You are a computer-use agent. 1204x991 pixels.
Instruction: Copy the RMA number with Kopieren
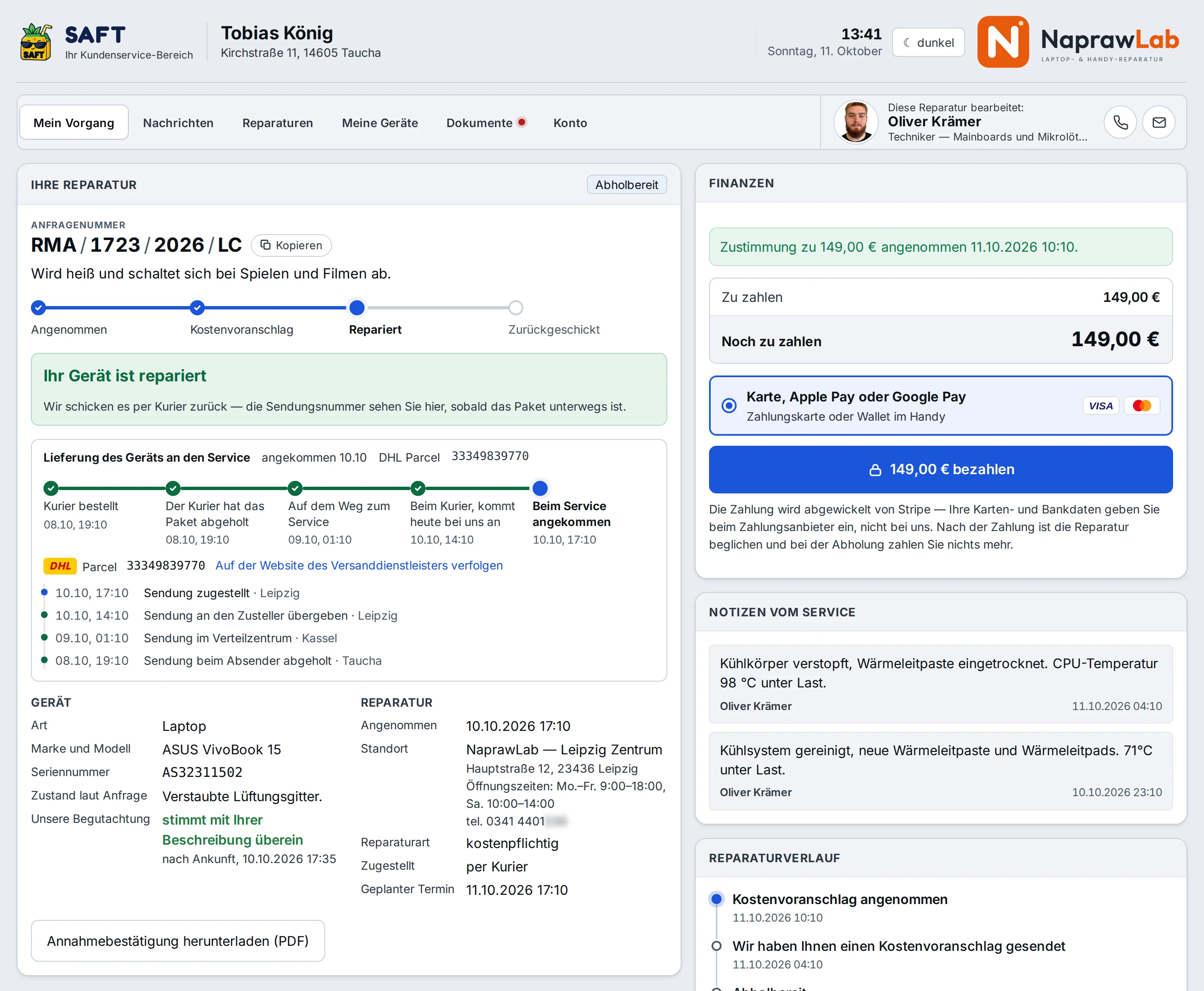(x=291, y=245)
